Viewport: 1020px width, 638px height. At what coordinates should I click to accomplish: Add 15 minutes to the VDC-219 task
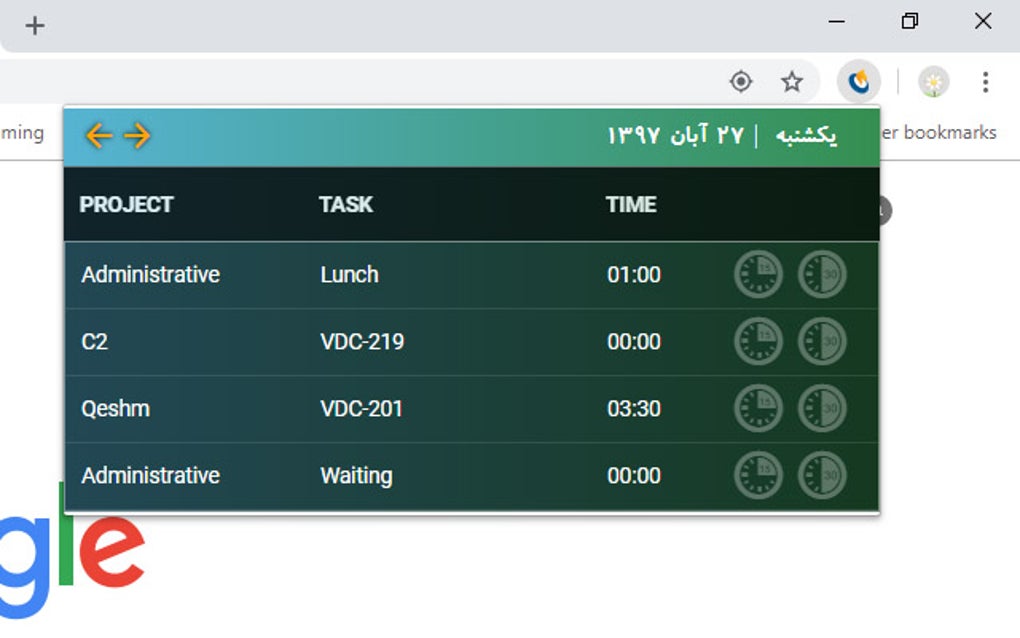(x=758, y=341)
